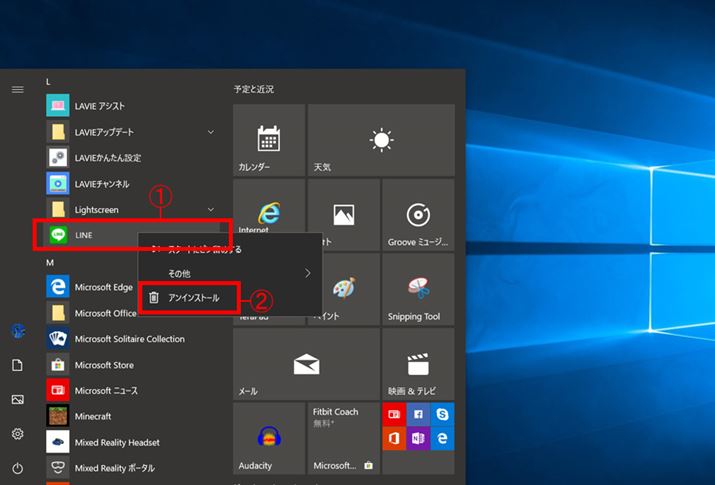Launch the Audacity tile
This screenshot has height=485, width=715.
268,438
